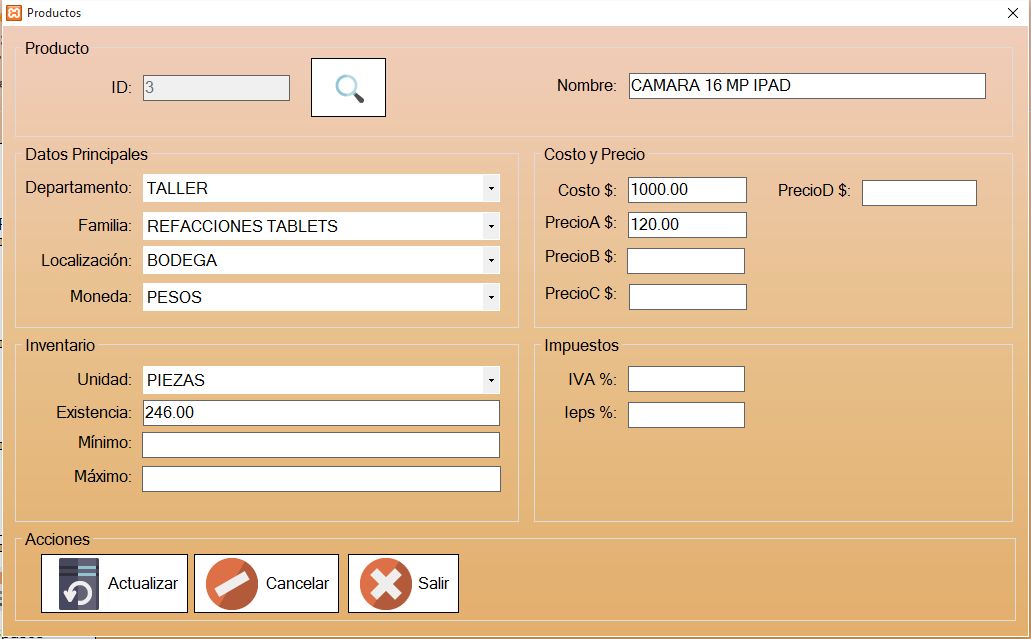This screenshot has height=639, width=1031.
Task: Focus the Costo $ input field
Action: click(687, 190)
